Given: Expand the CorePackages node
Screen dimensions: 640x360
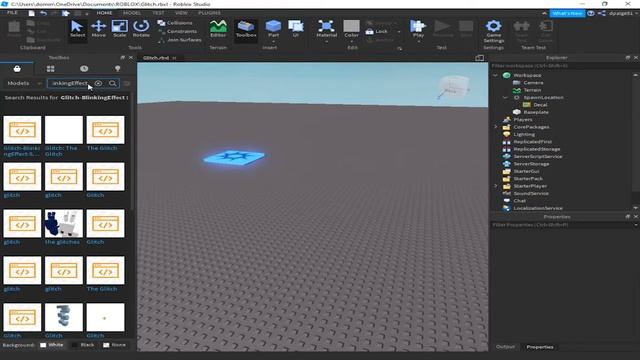Looking at the screenshot, I should [x=496, y=127].
